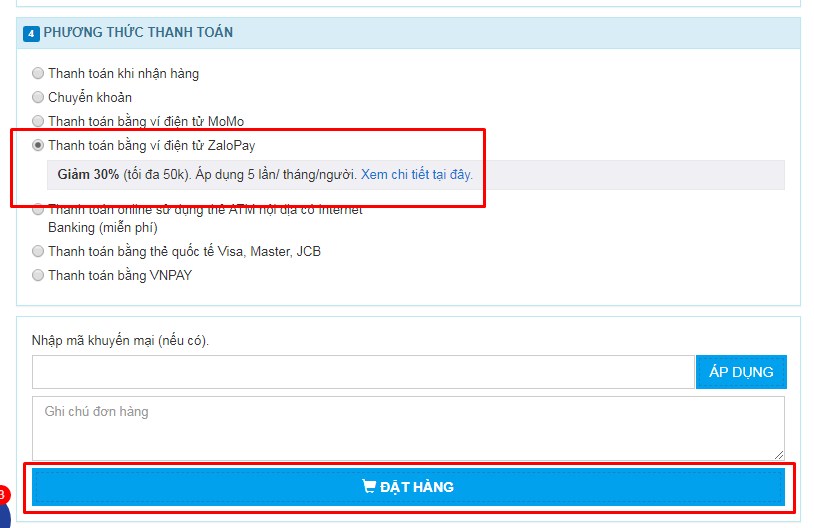Screen dimensions: 814x528
Task: Click the 'PHƯƠNG THỨC THANH TOÁN' section header
Action: coord(138,32)
